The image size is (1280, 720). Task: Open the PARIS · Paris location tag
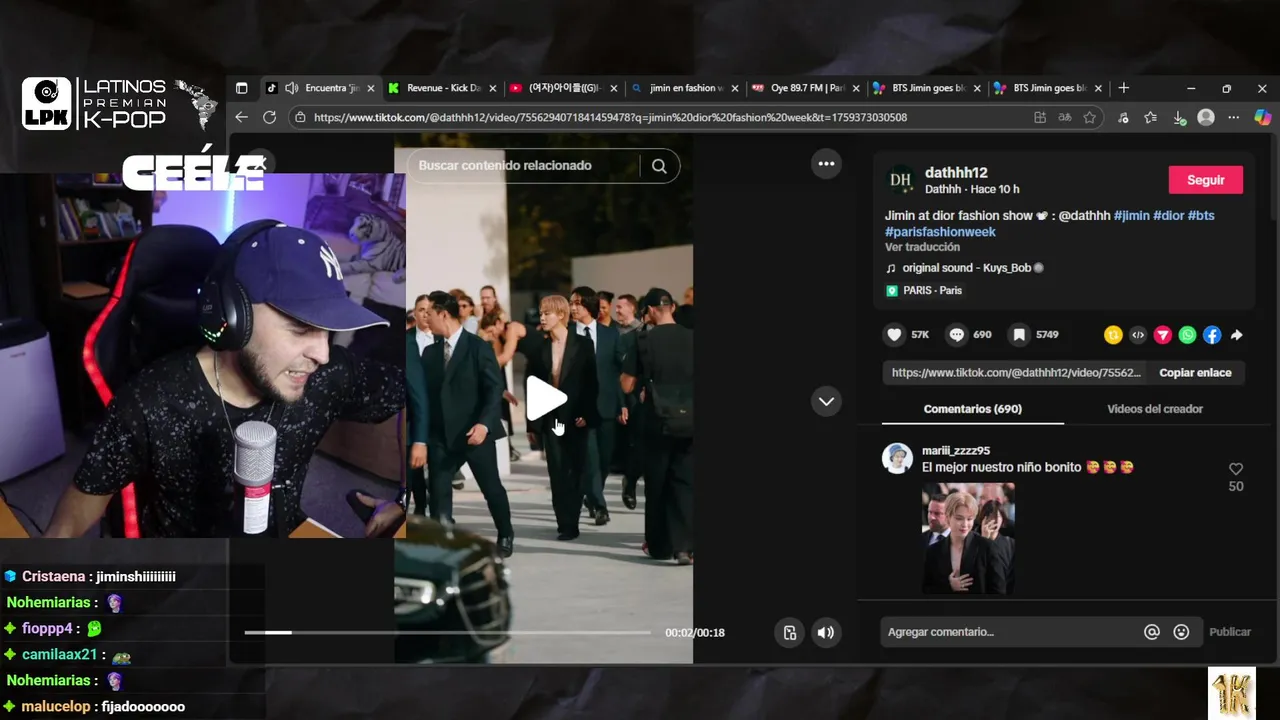point(924,290)
